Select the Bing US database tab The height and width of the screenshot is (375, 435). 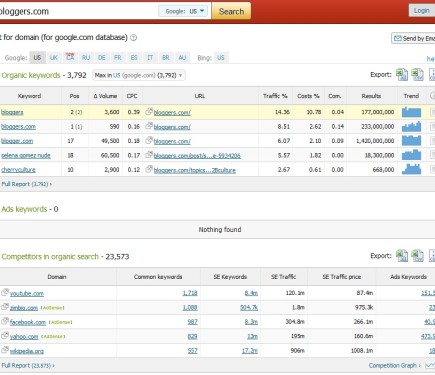tap(221, 58)
